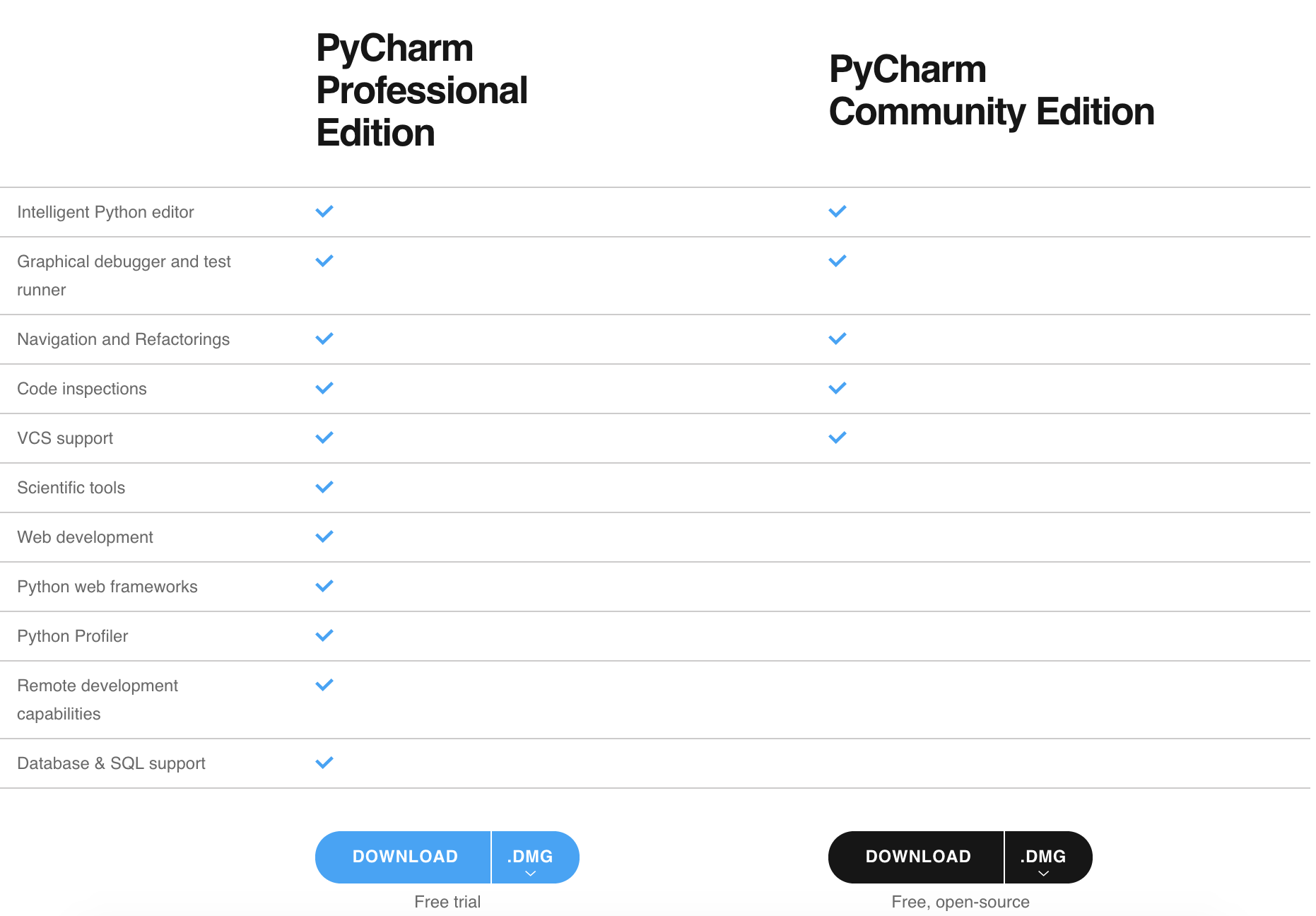Click the Free trial caption text

(x=447, y=902)
